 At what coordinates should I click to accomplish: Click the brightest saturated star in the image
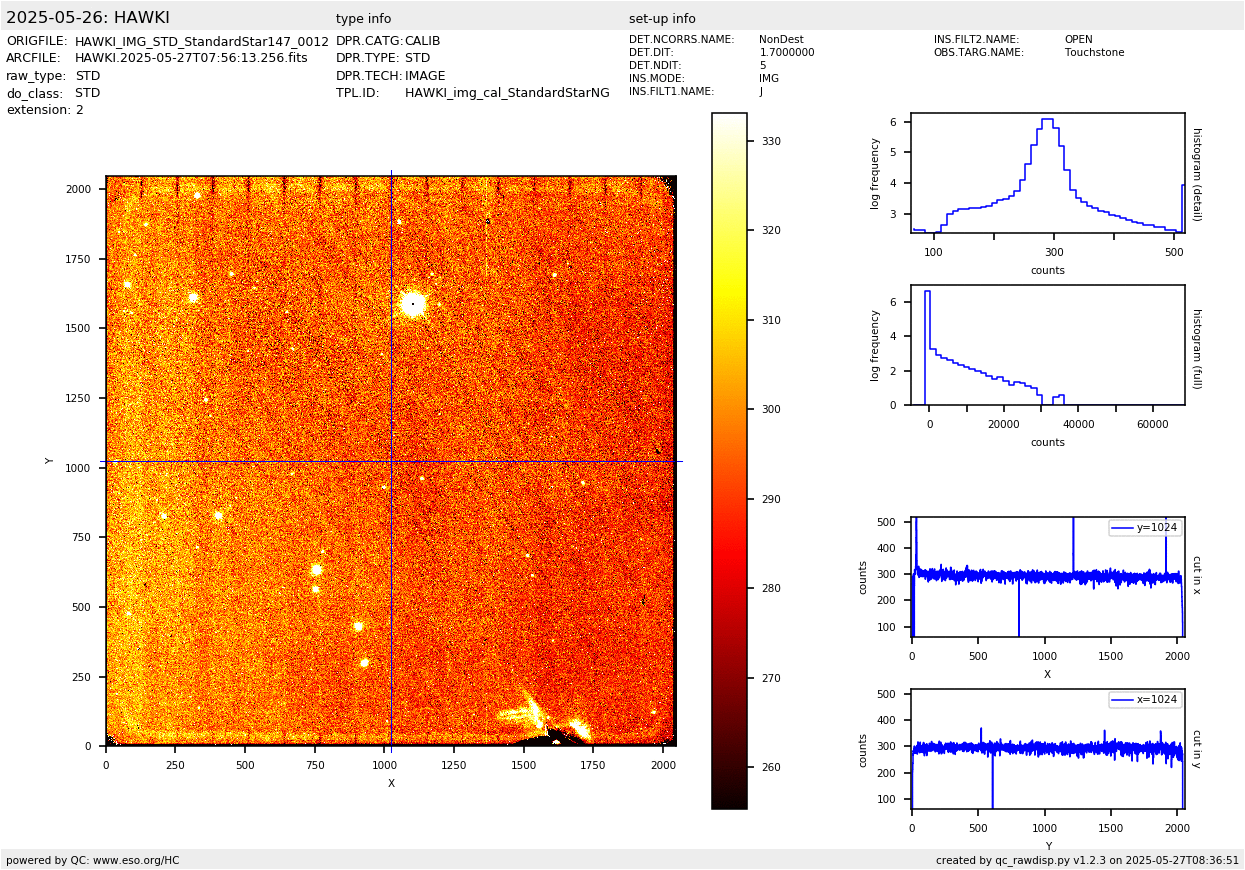point(412,303)
